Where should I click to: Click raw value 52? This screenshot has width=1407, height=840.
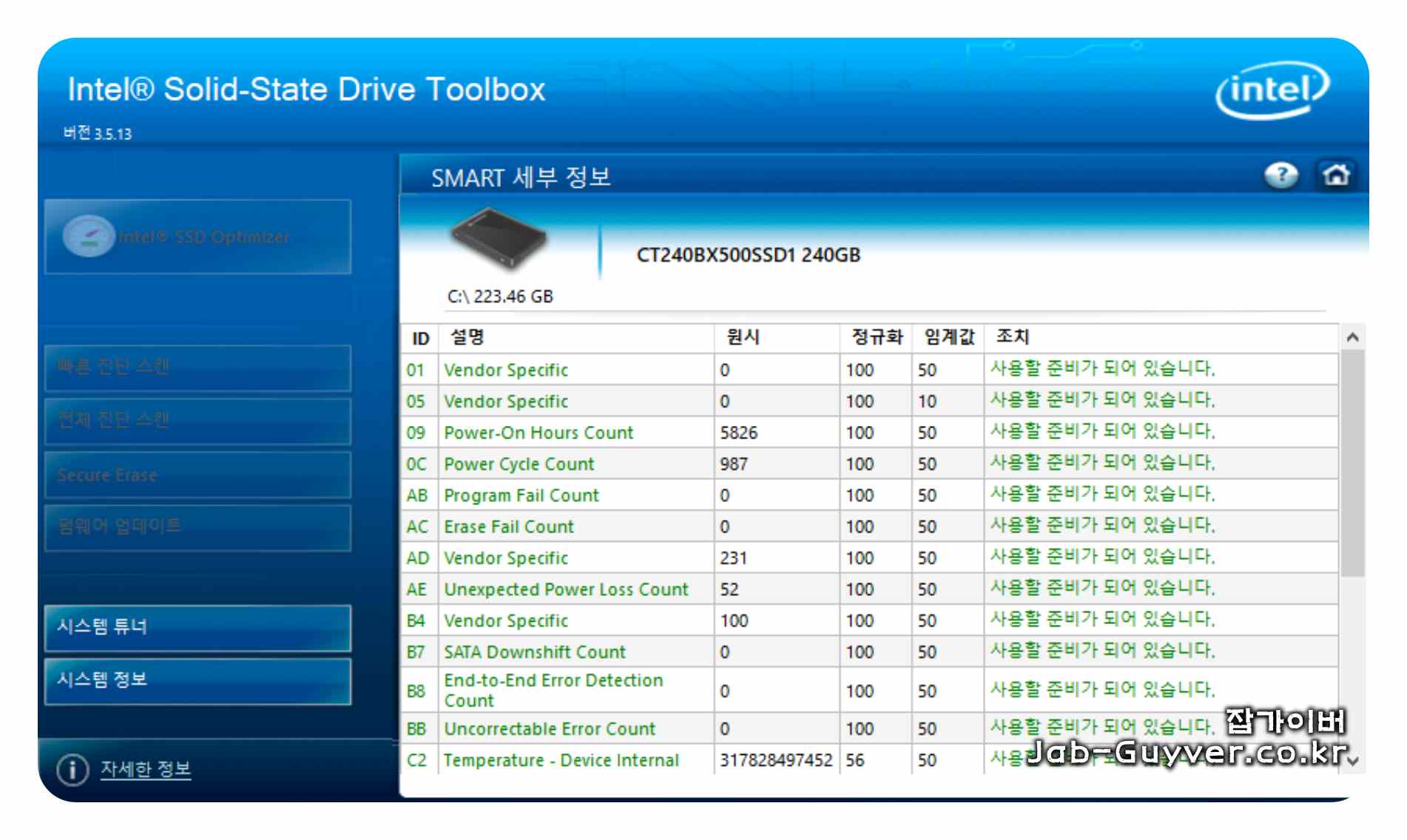729,590
